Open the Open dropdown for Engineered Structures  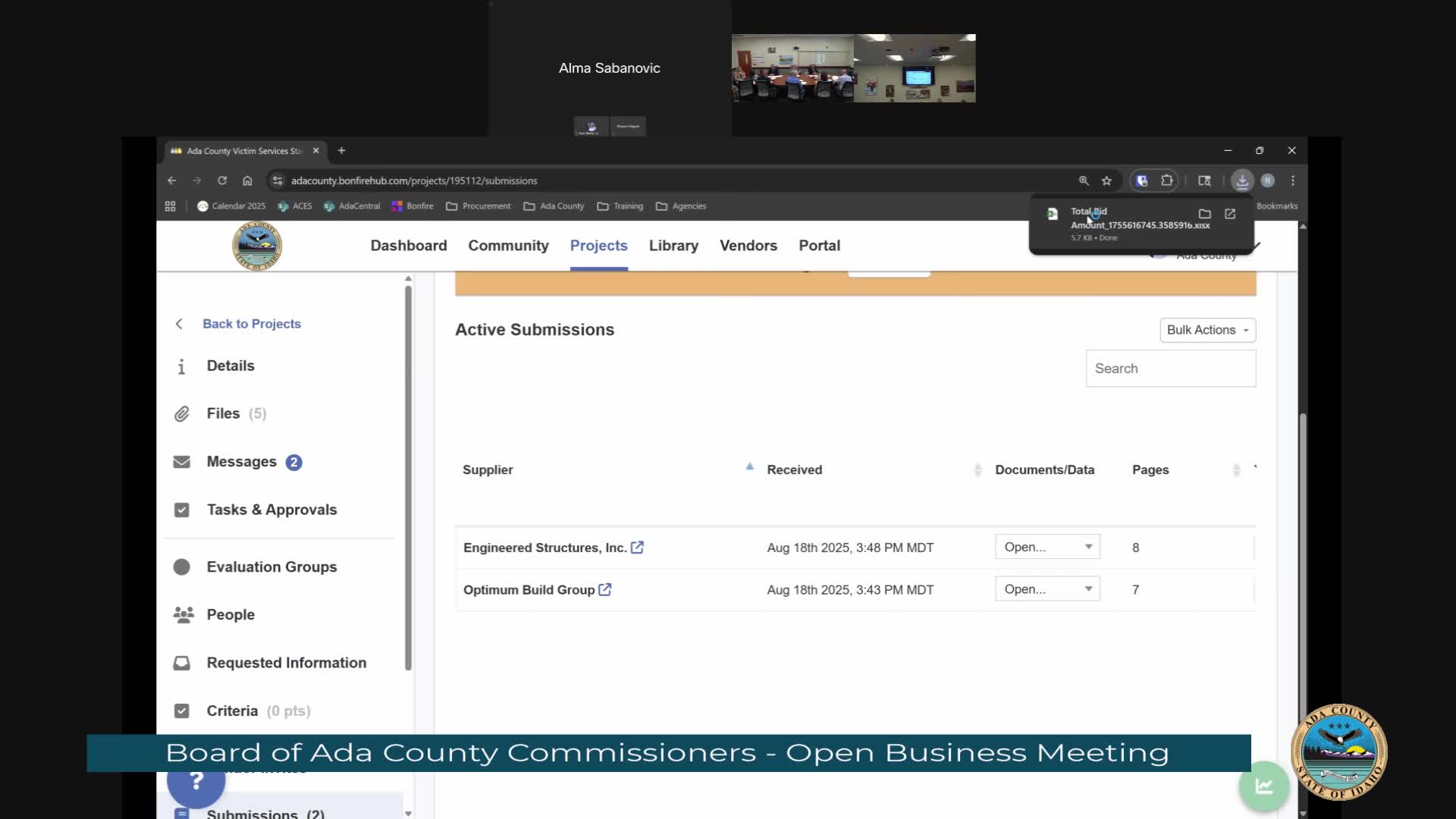click(1046, 546)
